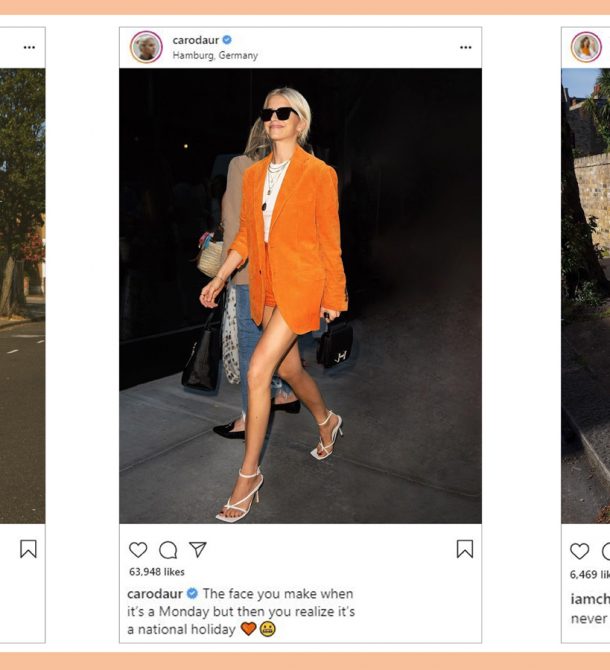
Task: Bookmark the carodaur post
Action: 465,549
